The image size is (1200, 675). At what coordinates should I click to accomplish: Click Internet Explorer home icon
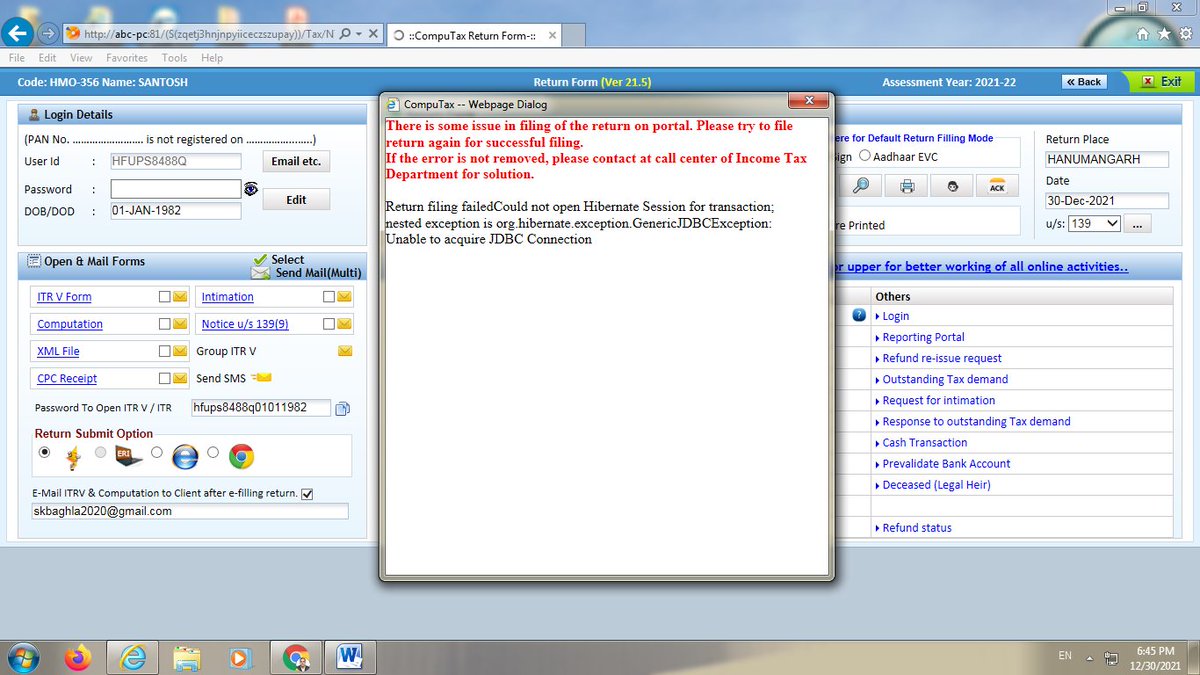[1145, 33]
